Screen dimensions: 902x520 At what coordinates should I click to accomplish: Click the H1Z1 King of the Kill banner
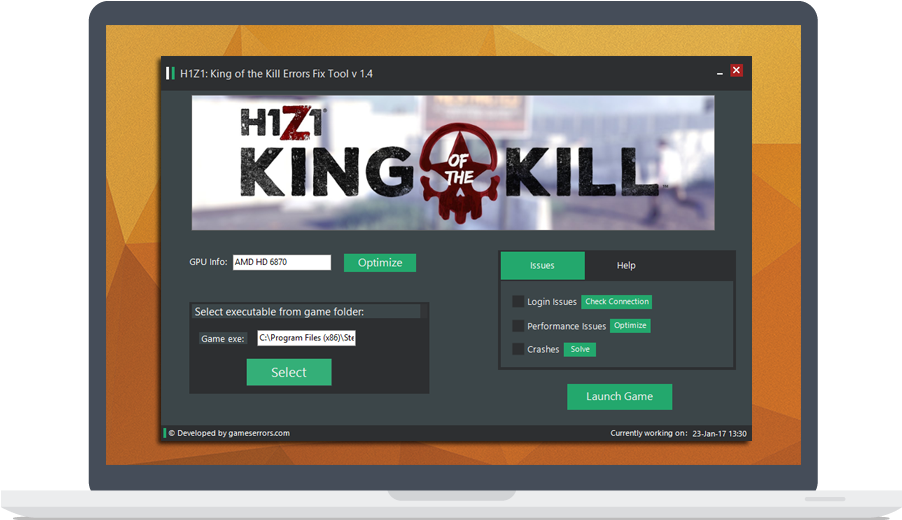point(453,163)
